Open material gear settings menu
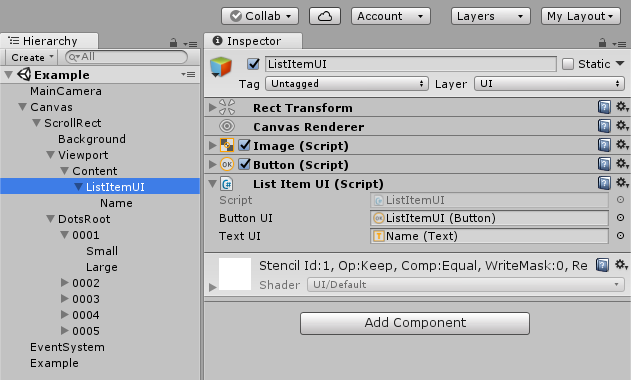The height and width of the screenshot is (380, 631). (x=622, y=265)
